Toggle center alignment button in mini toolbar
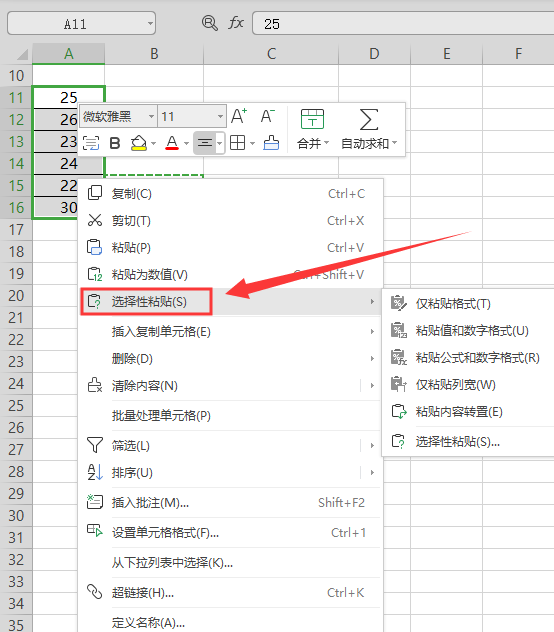 [205, 143]
